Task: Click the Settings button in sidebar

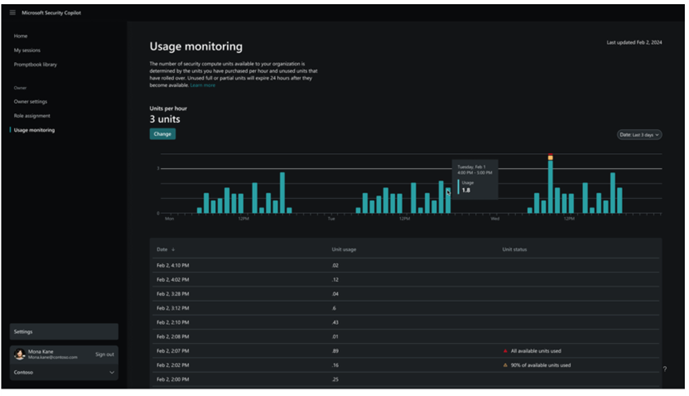Action: point(64,332)
